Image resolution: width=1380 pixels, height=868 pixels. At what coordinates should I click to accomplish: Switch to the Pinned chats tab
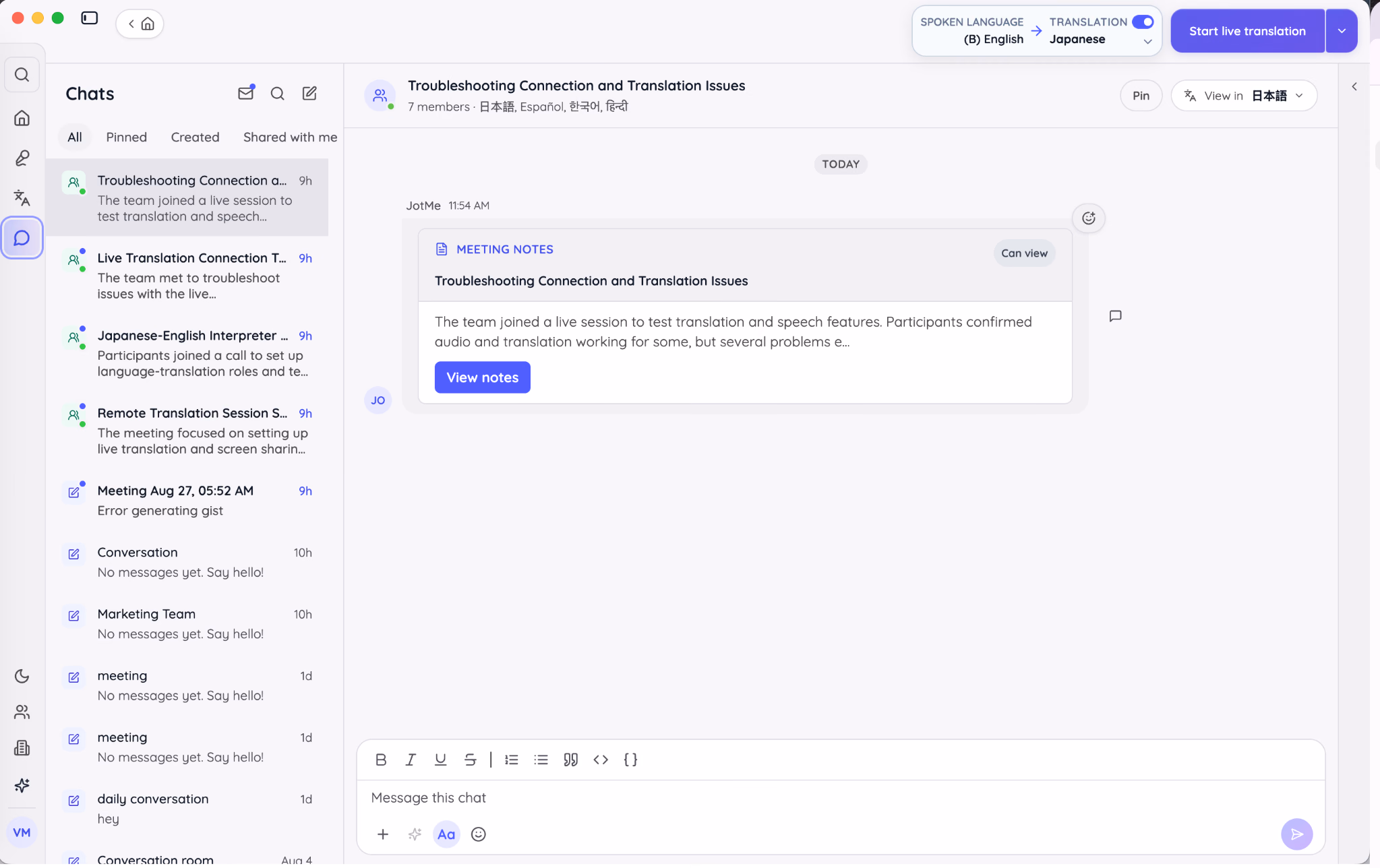coord(126,137)
